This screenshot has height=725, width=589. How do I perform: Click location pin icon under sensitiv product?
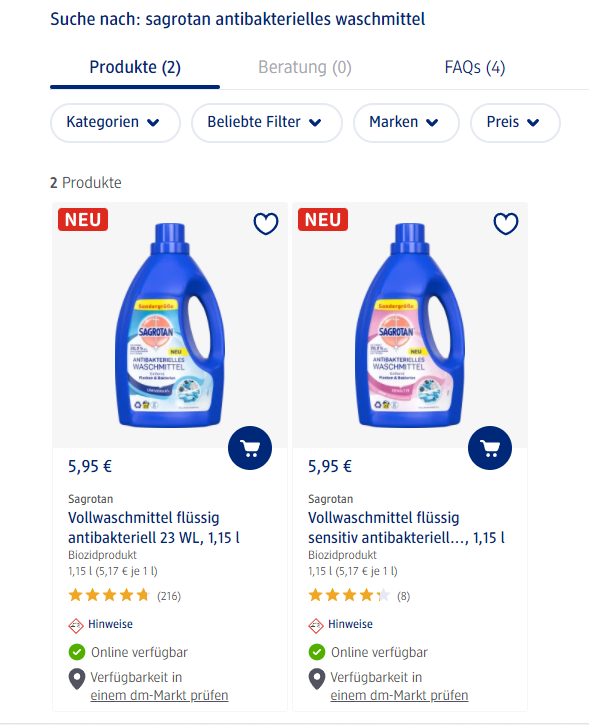pos(317,679)
